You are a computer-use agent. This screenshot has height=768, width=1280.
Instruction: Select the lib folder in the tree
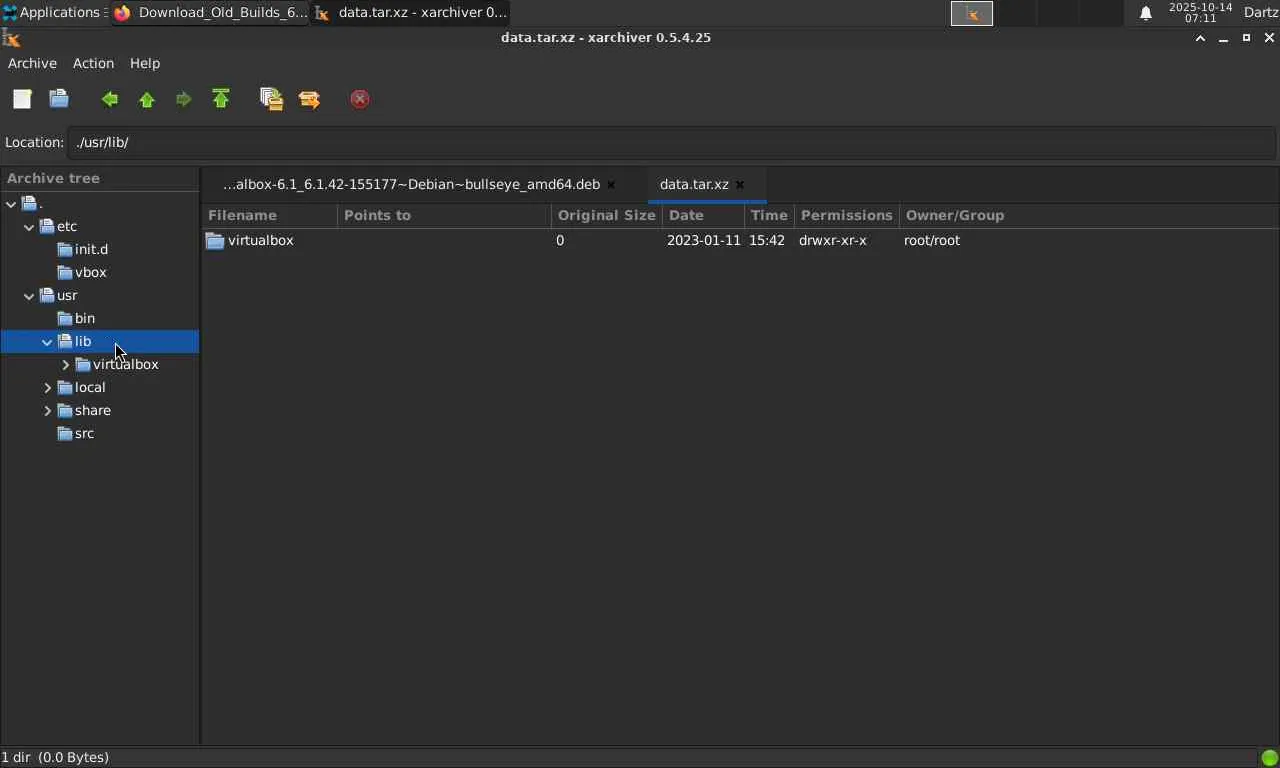click(83, 342)
